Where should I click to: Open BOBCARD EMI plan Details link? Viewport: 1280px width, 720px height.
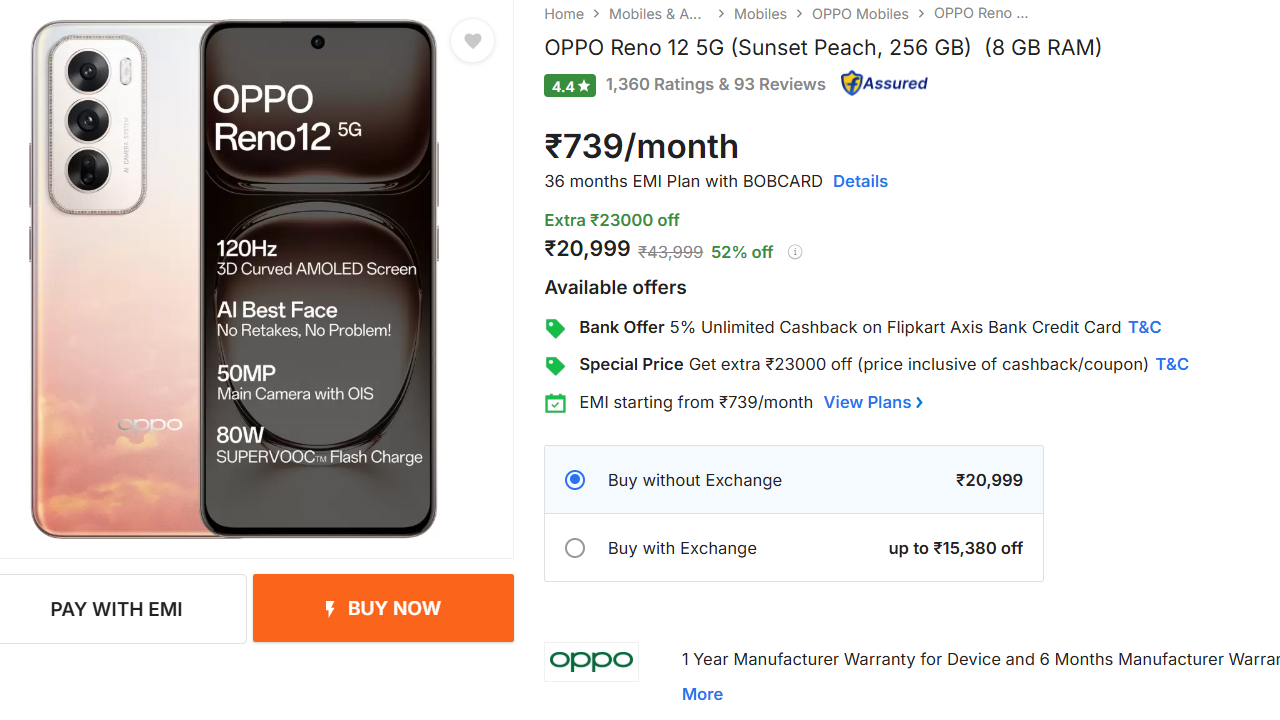point(860,181)
